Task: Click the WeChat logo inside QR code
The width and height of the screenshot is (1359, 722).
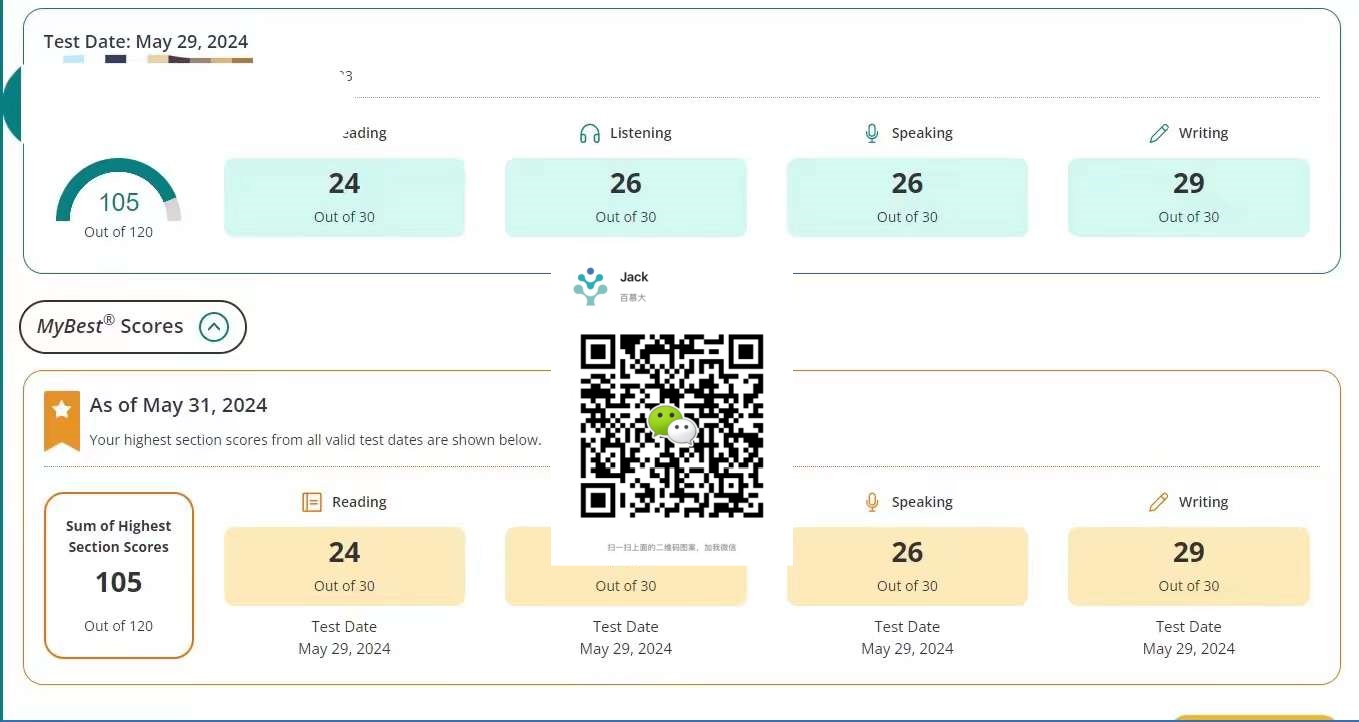Action: click(672, 425)
